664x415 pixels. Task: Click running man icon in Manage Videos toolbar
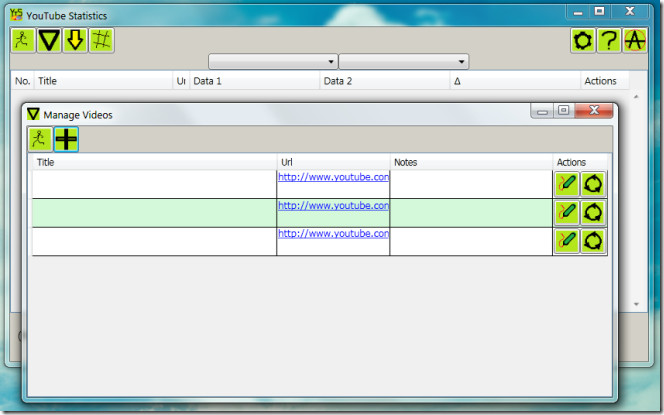click(x=40, y=139)
